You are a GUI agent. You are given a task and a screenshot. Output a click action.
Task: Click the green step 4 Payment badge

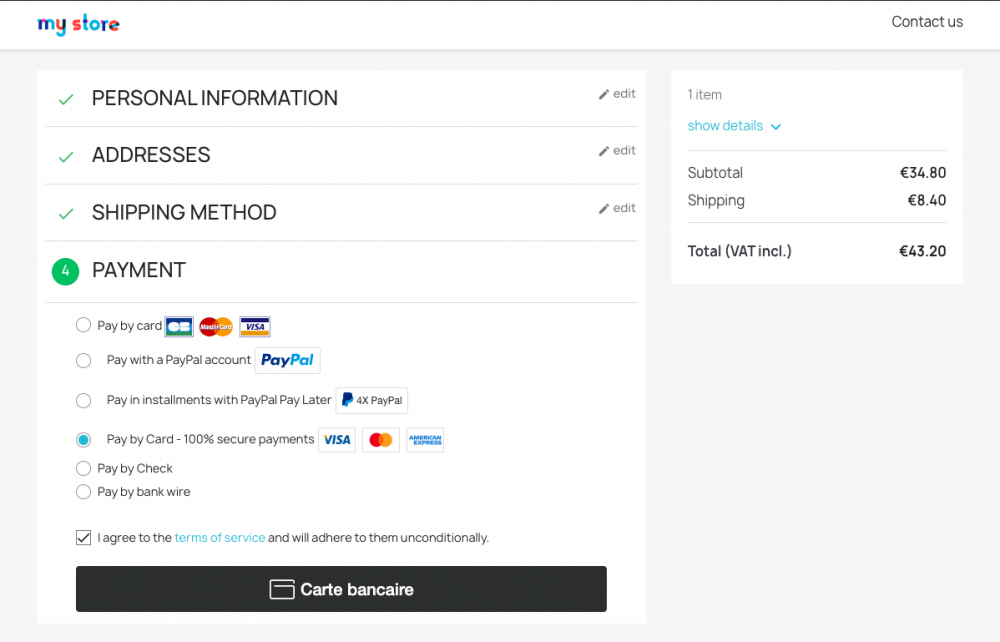click(x=65, y=271)
